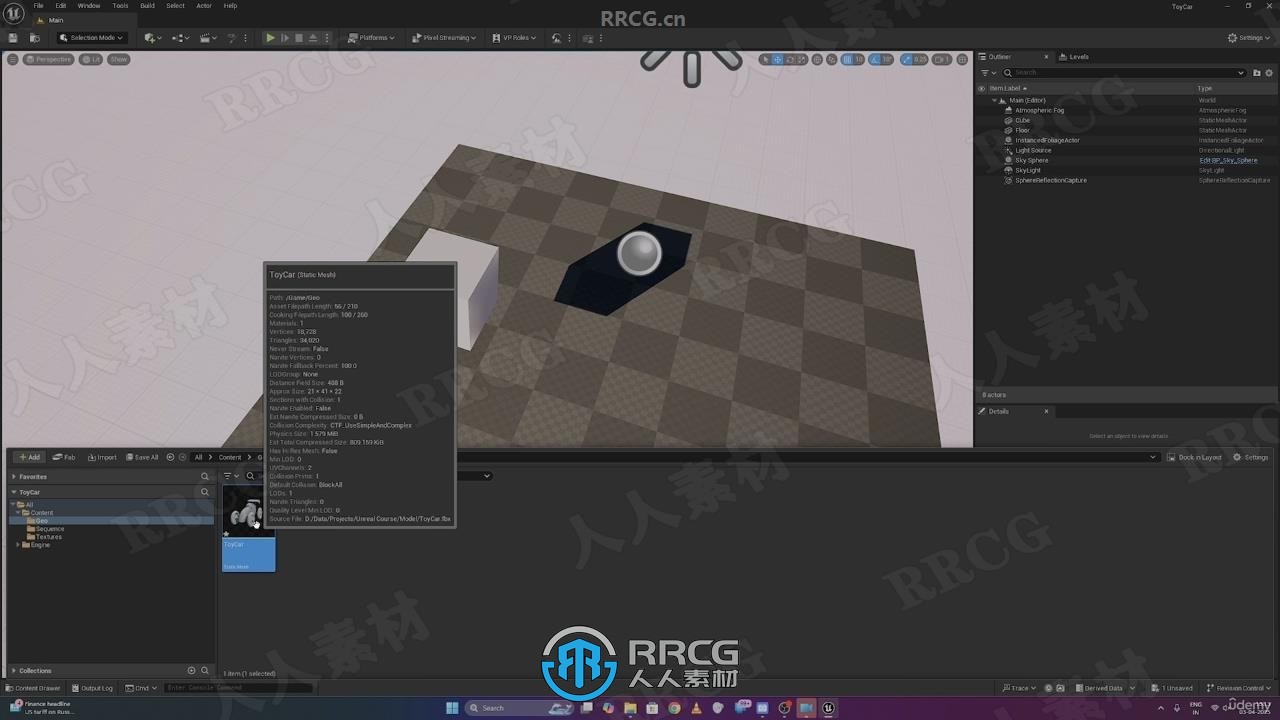Select the SphereReflectionCapture actor in Outliner
Viewport: 1280px width, 720px height.
click(x=1050, y=180)
